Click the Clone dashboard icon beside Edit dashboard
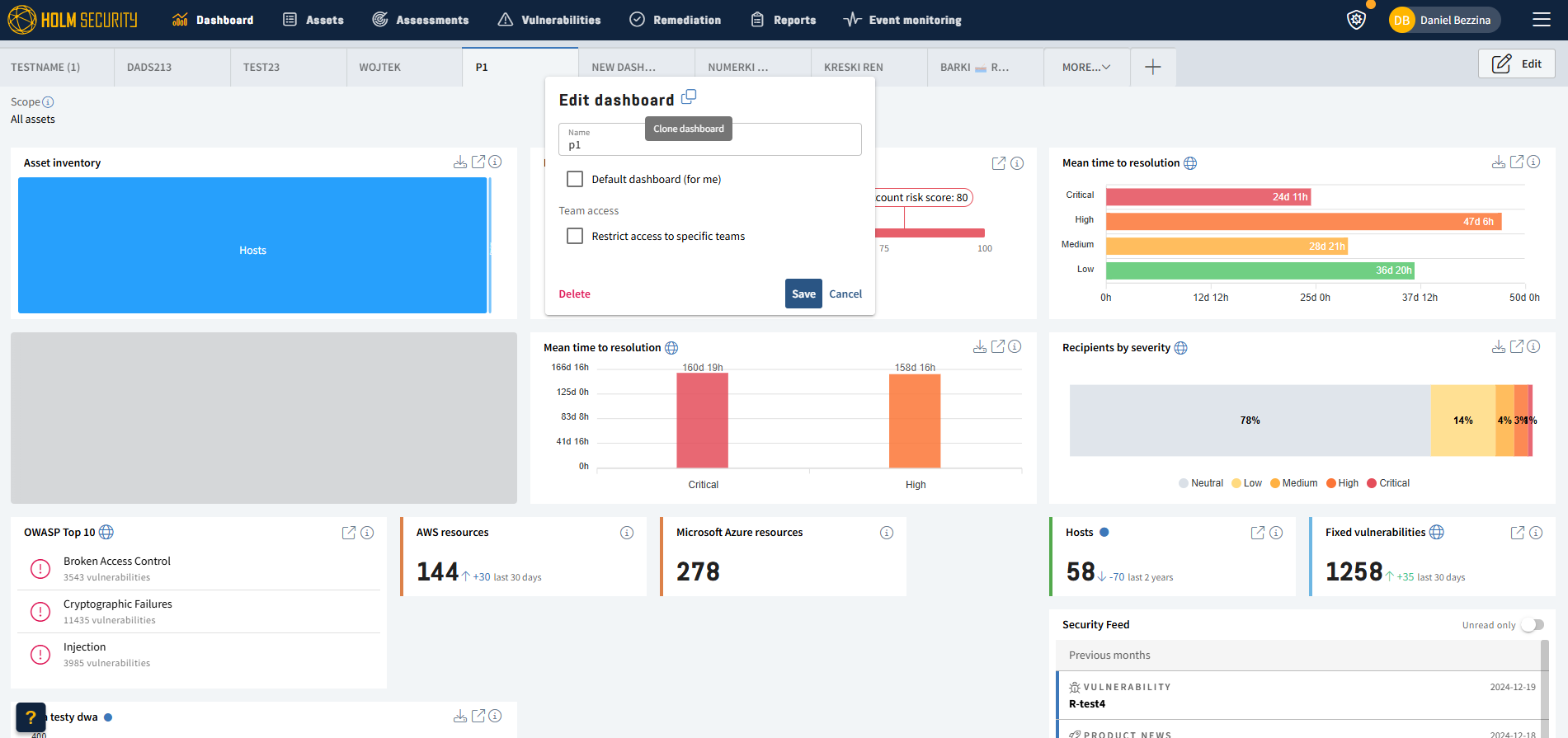The width and height of the screenshot is (1568, 738). (689, 97)
